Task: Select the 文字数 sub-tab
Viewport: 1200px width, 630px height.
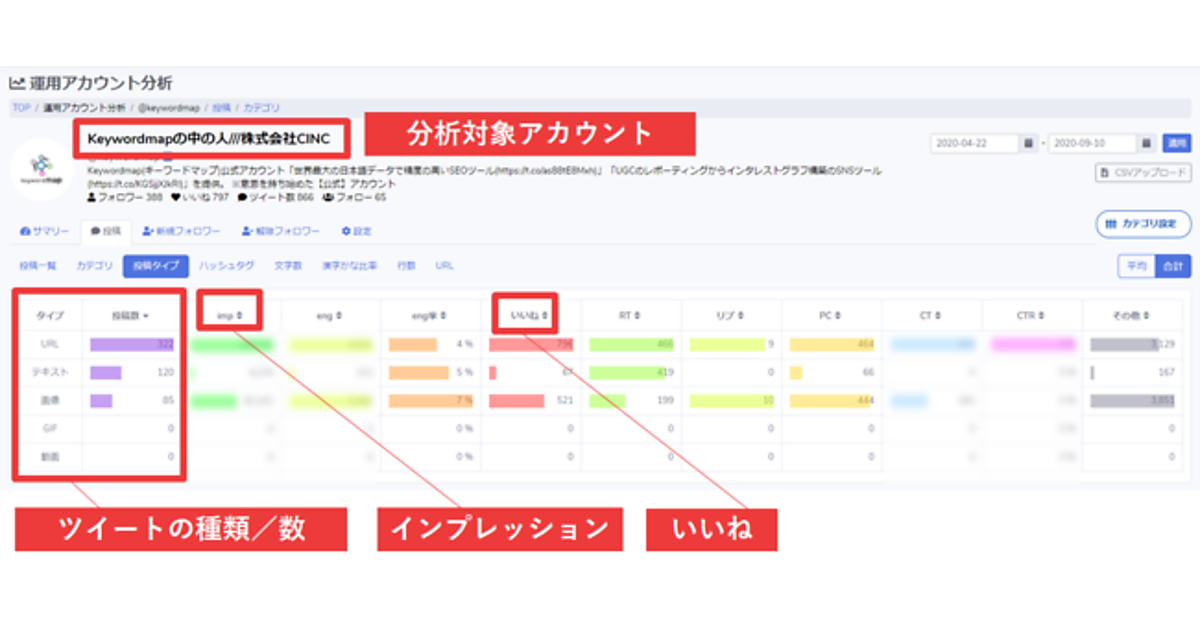Action: click(x=288, y=266)
